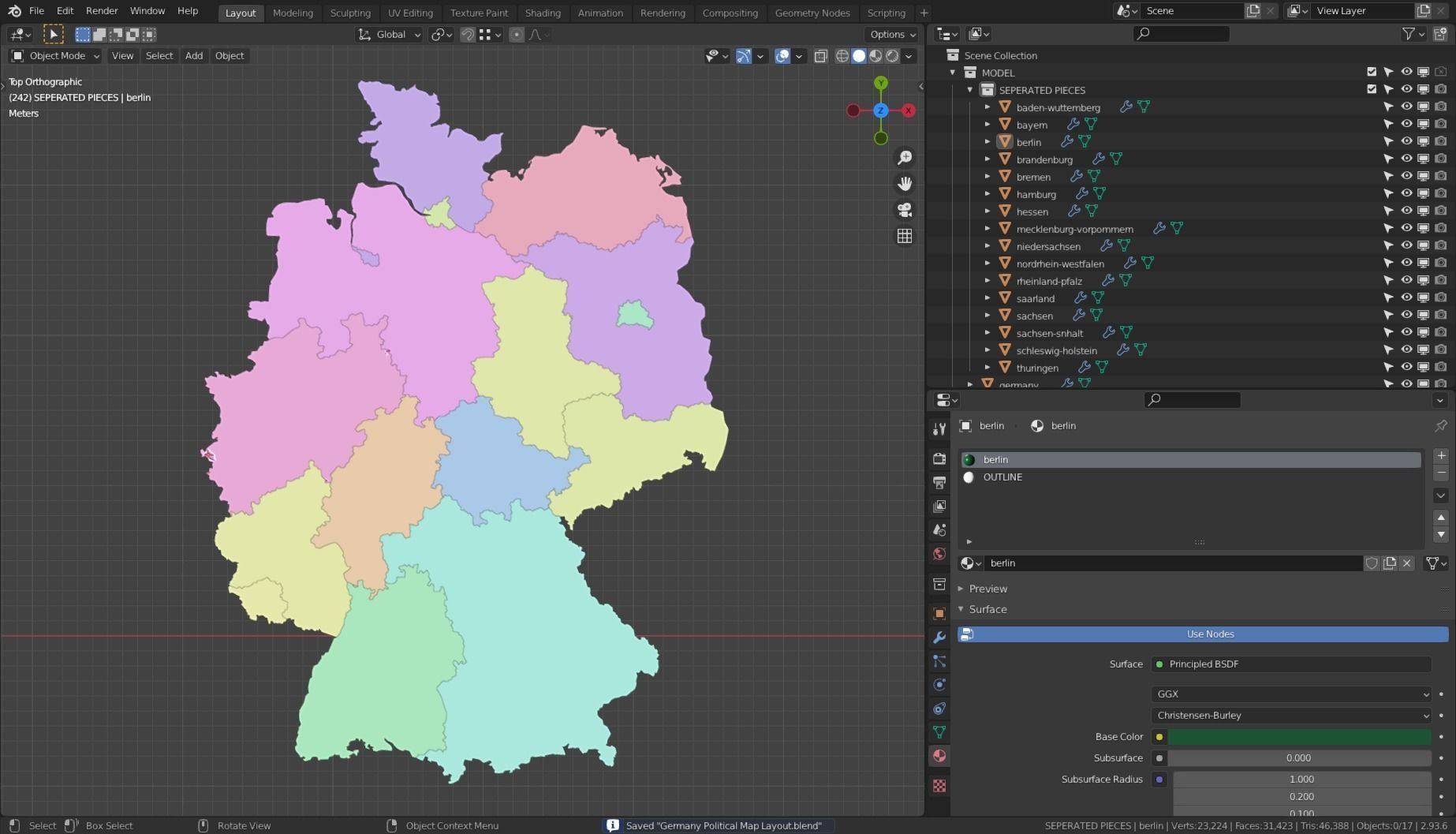Move material slot down arrow
Screen dimensions: 1456x834
pos(1441,535)
